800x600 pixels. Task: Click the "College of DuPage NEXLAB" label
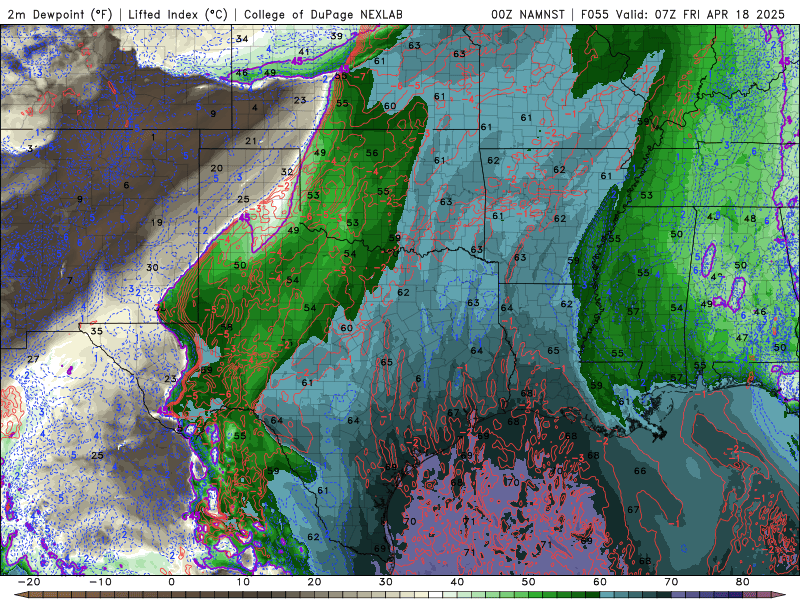tap(323, 15)
